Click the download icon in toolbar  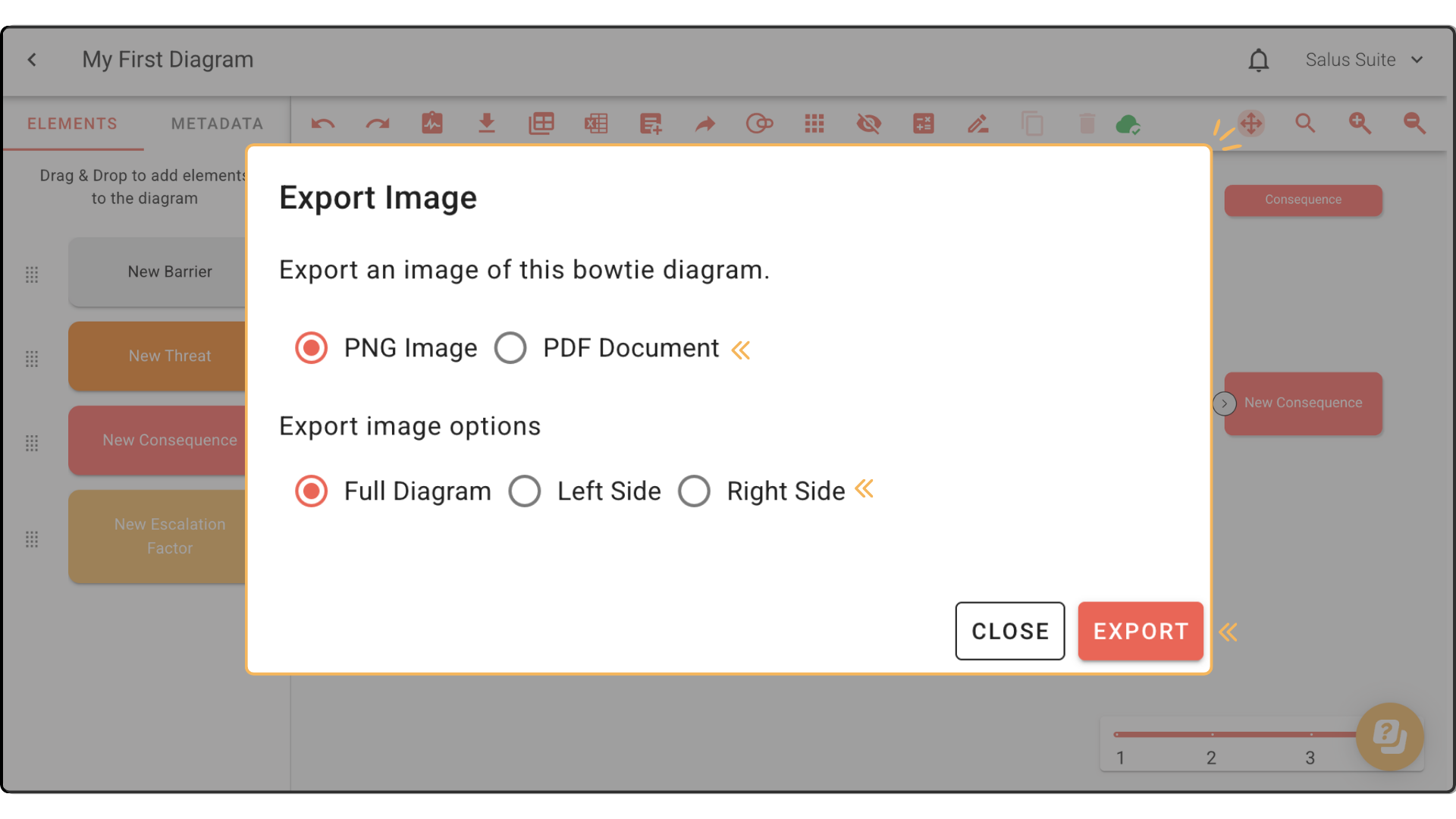(487, 123)
